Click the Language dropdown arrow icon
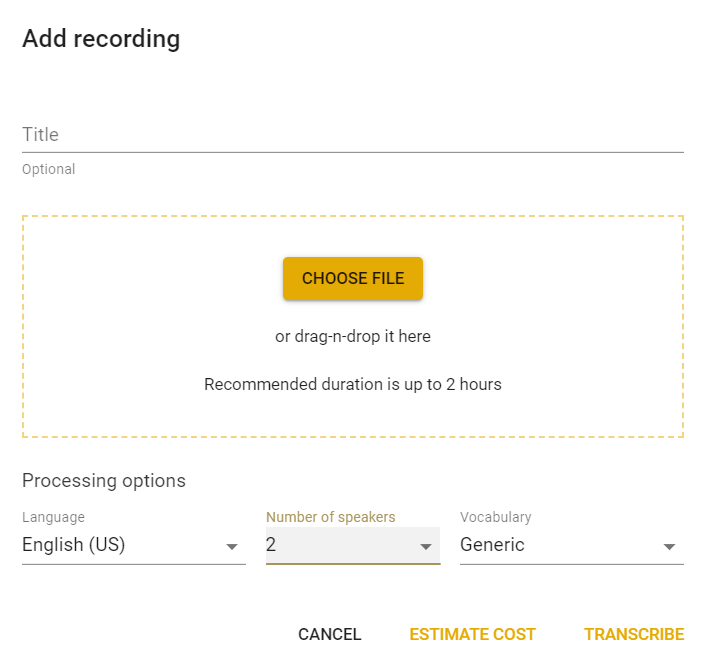This screenshot has width=706, height=663. coord(231,547)
